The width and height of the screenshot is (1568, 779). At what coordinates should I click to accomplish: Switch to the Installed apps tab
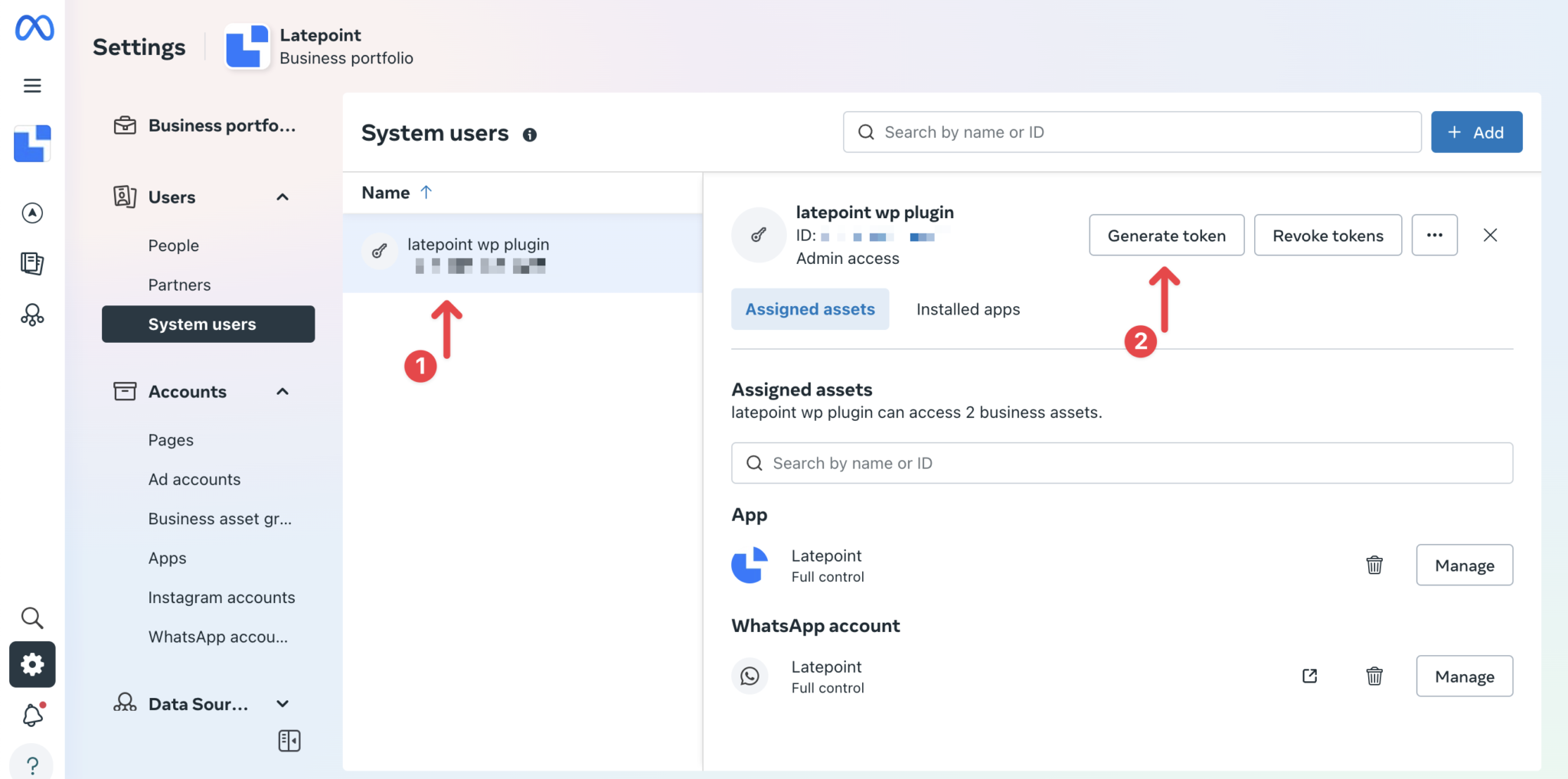click(967, 309)
